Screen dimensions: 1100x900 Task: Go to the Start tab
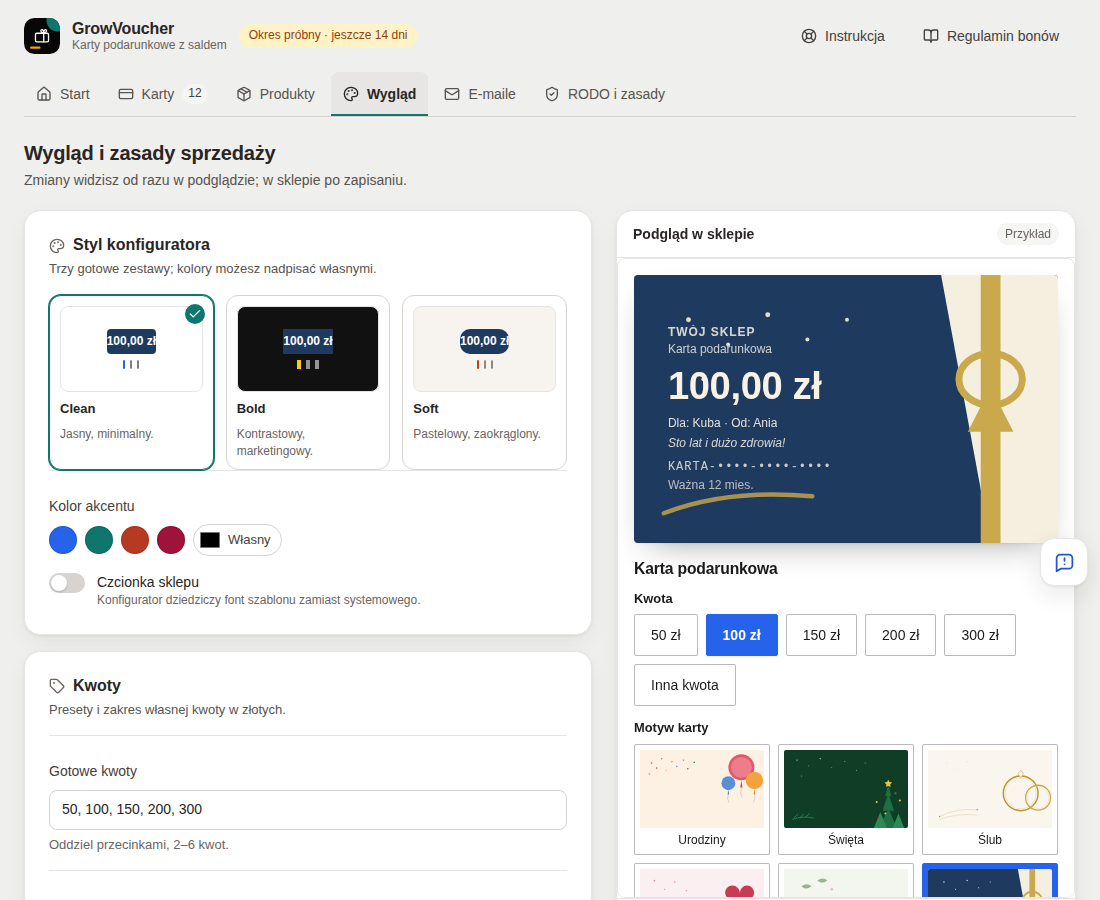pos(63,94)
